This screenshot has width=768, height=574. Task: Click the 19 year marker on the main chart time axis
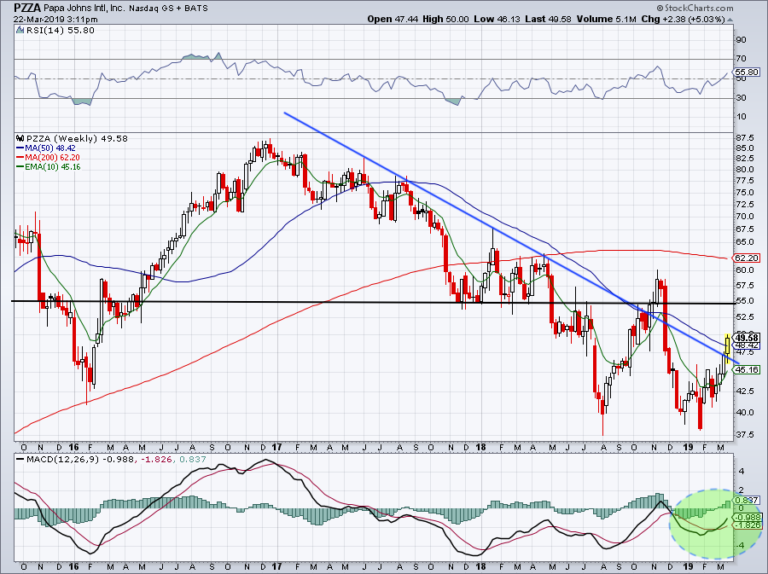pyautogui.click(x=688, y=447)
